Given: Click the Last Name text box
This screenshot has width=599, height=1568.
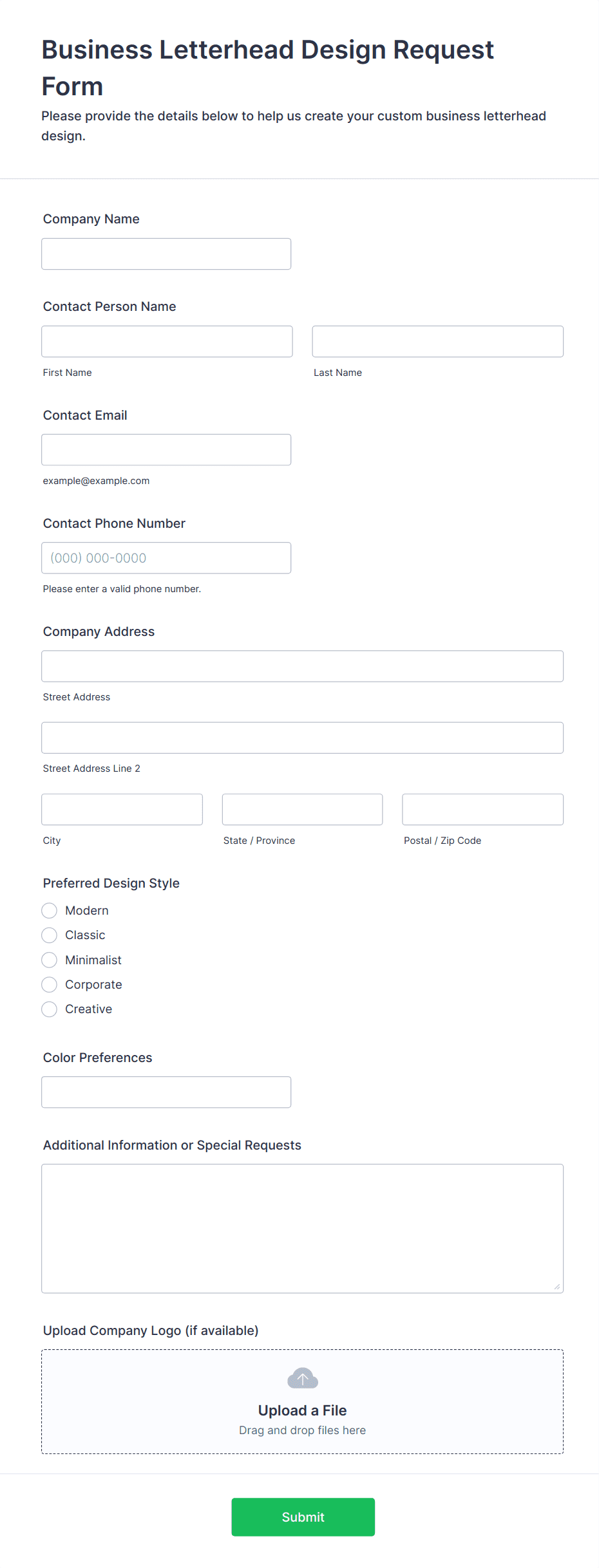Looking at the screenshot, I should (437, 342).
